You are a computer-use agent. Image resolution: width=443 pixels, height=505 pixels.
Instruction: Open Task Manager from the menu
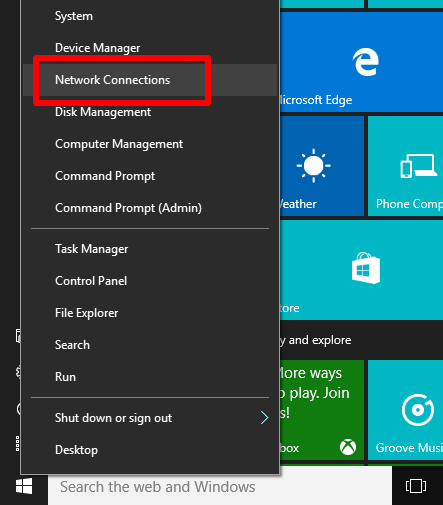(x=150, y=249)
